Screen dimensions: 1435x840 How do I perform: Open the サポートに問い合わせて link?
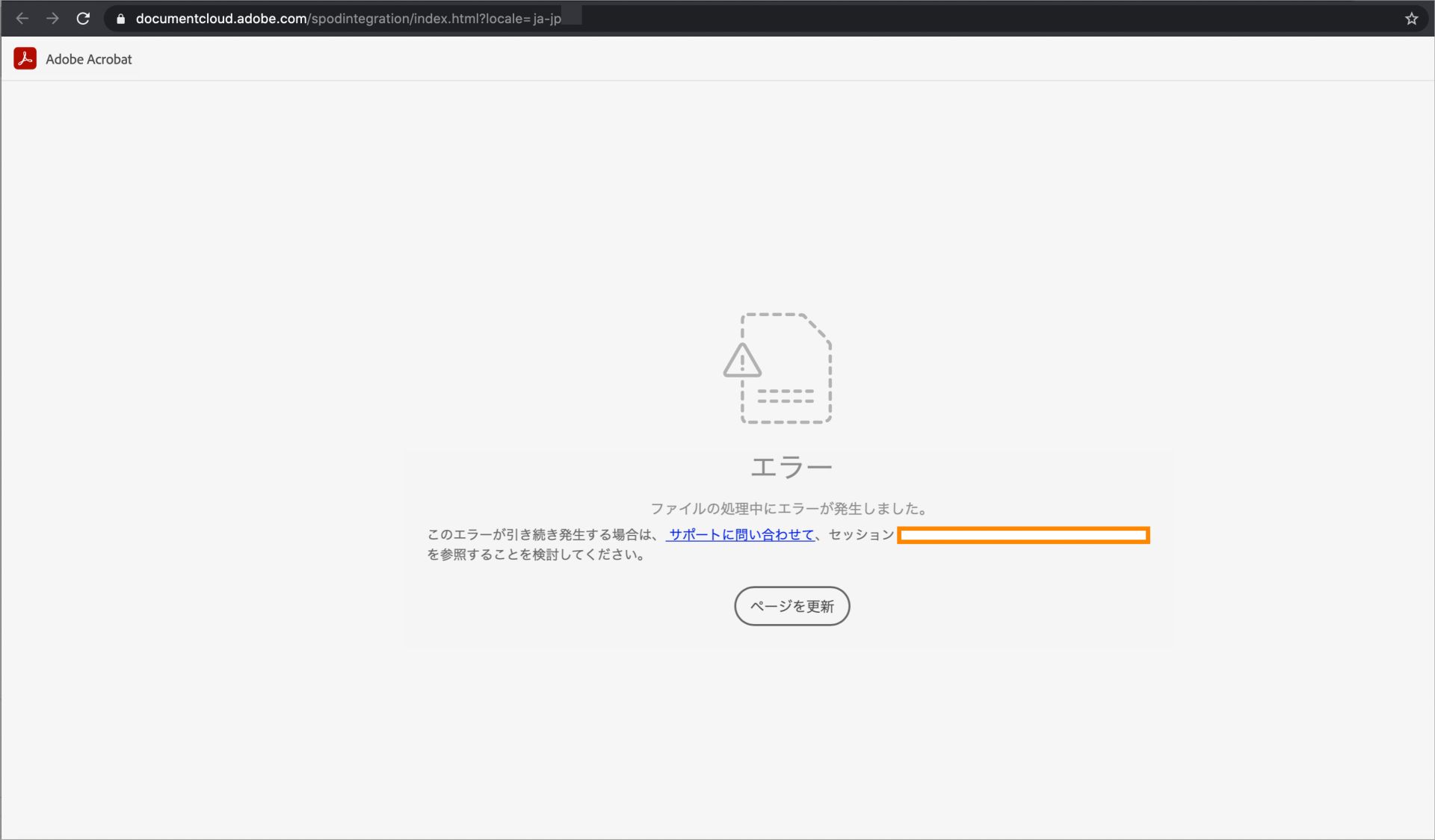(x=741, y=534)
